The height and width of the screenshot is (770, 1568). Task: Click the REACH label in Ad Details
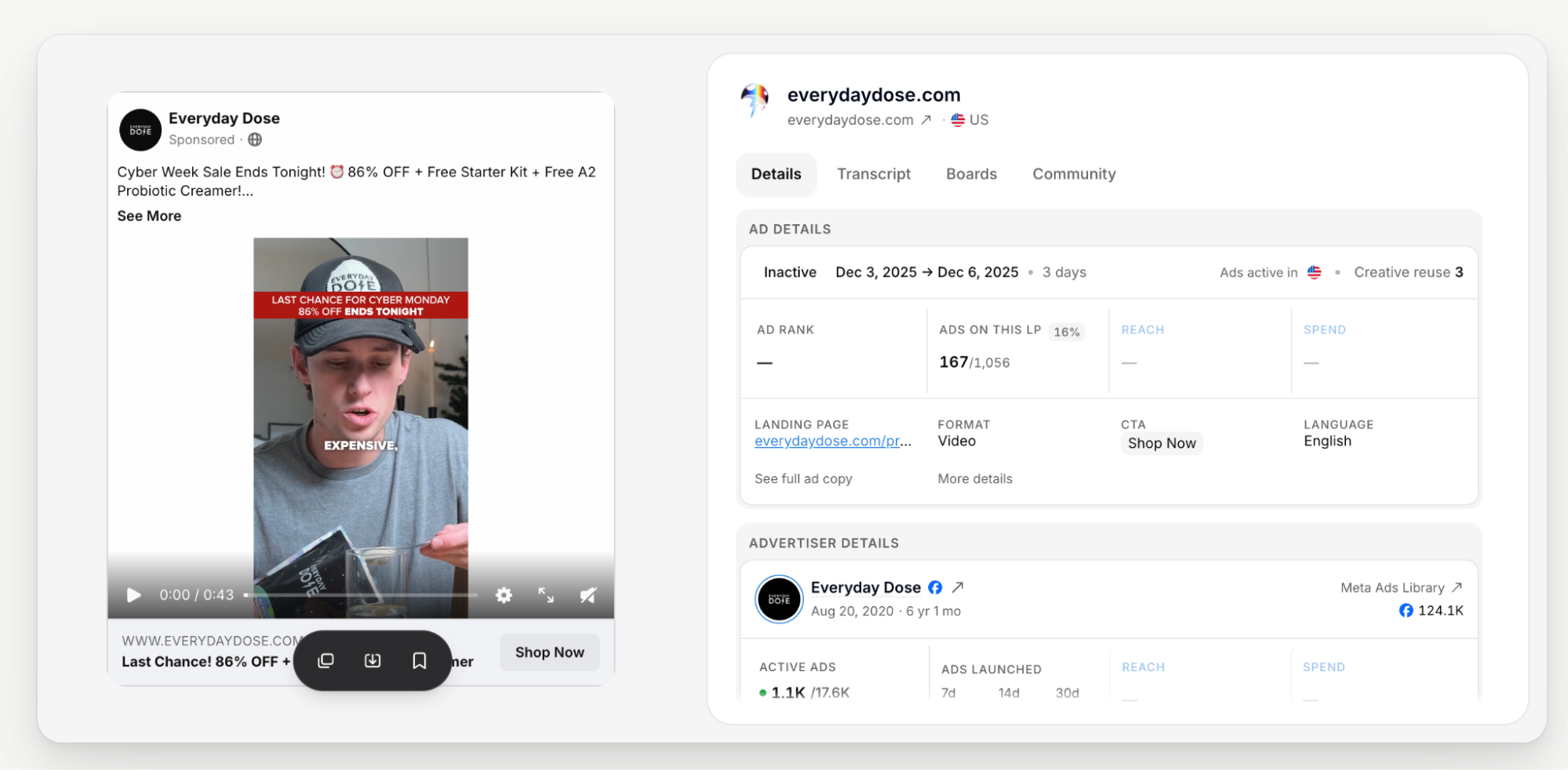click(x=1143, y=330)
